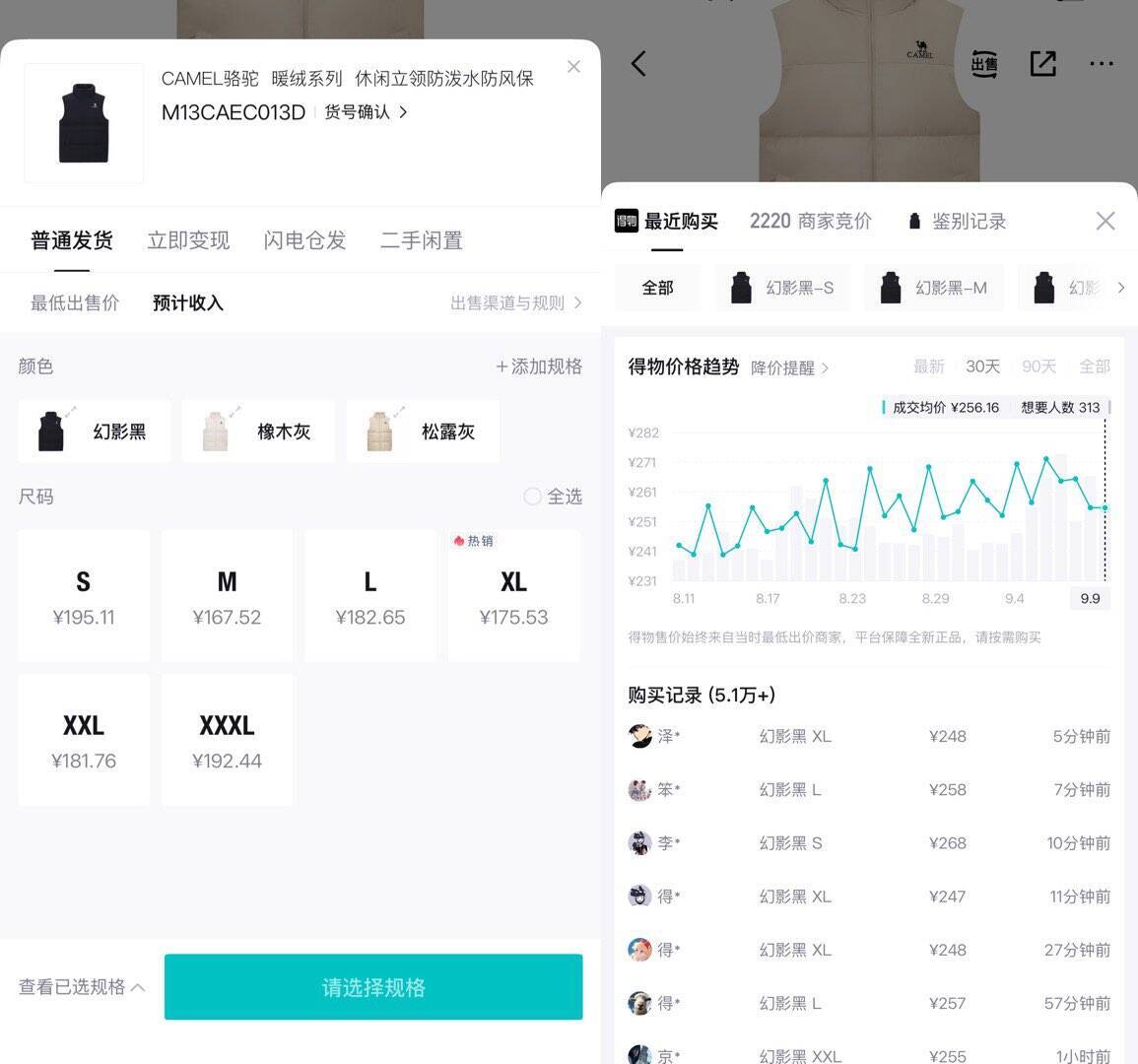
Task: Close the recent purchases sheet
Action: 1105,221
